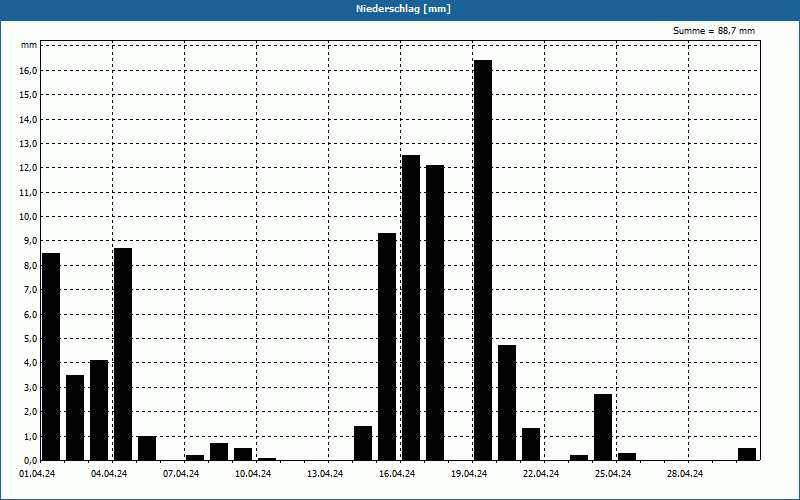Click the x-axis date "01.04.24"
Viewport: 800px width, 500px height.
tap(37, 474)
